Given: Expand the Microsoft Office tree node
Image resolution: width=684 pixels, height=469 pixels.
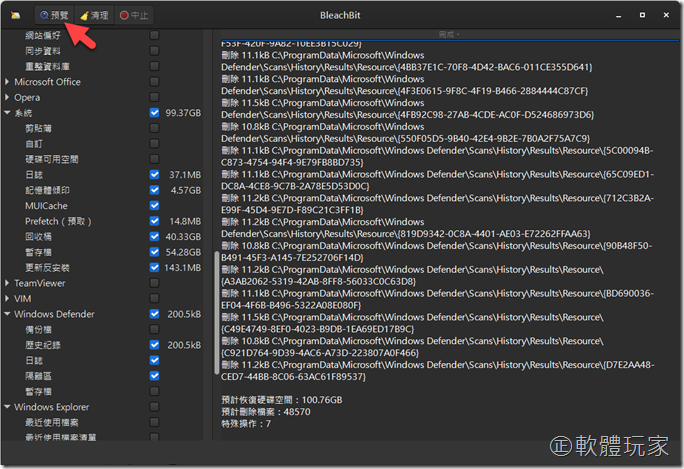Looking at the screenshot, I should pos(7,82).
